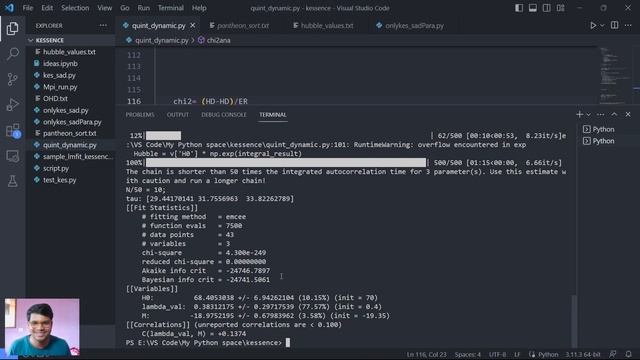Open the File menu
640x360 pixels.
(x=28, y=8)
